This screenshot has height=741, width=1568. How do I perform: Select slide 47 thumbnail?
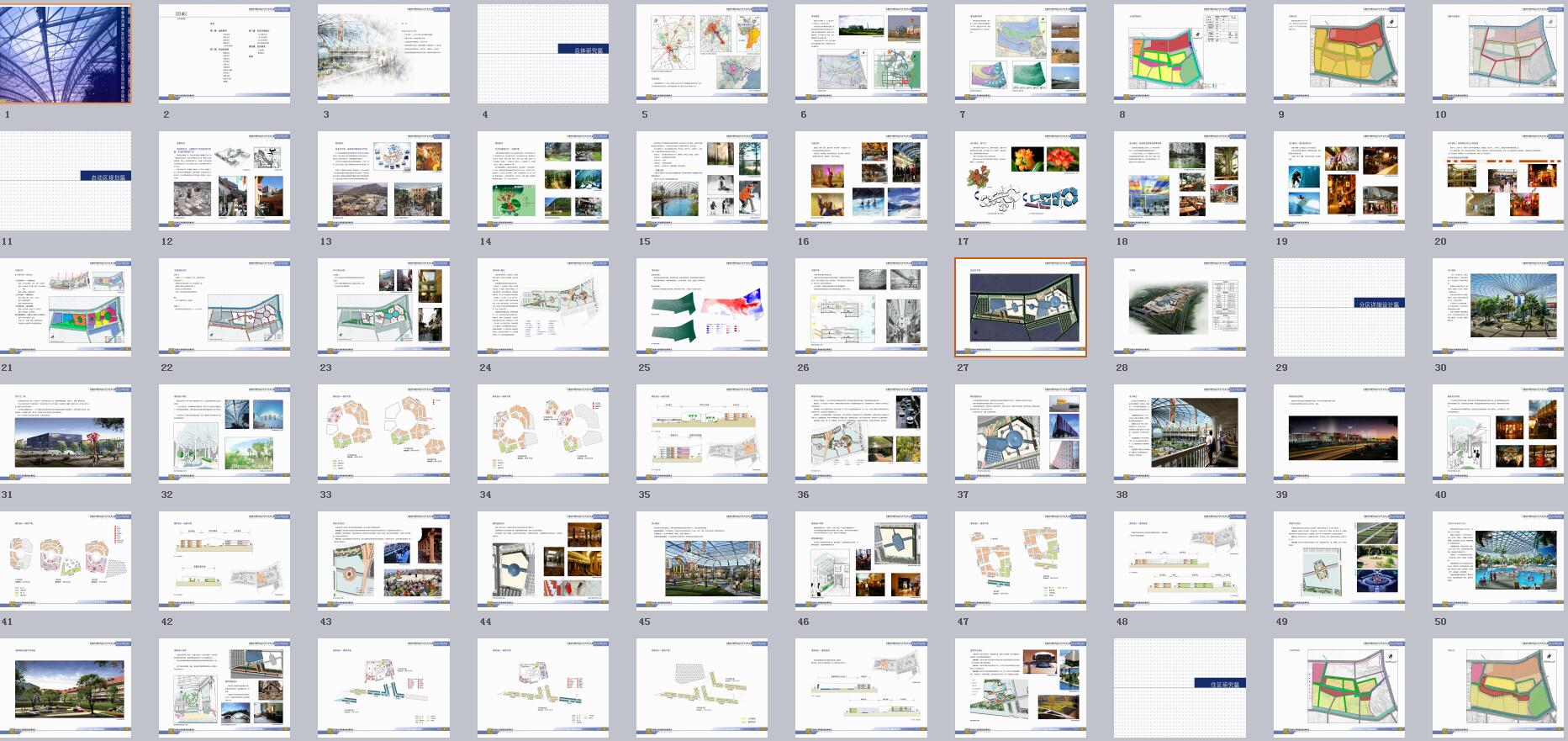(x=1021, y=561)
